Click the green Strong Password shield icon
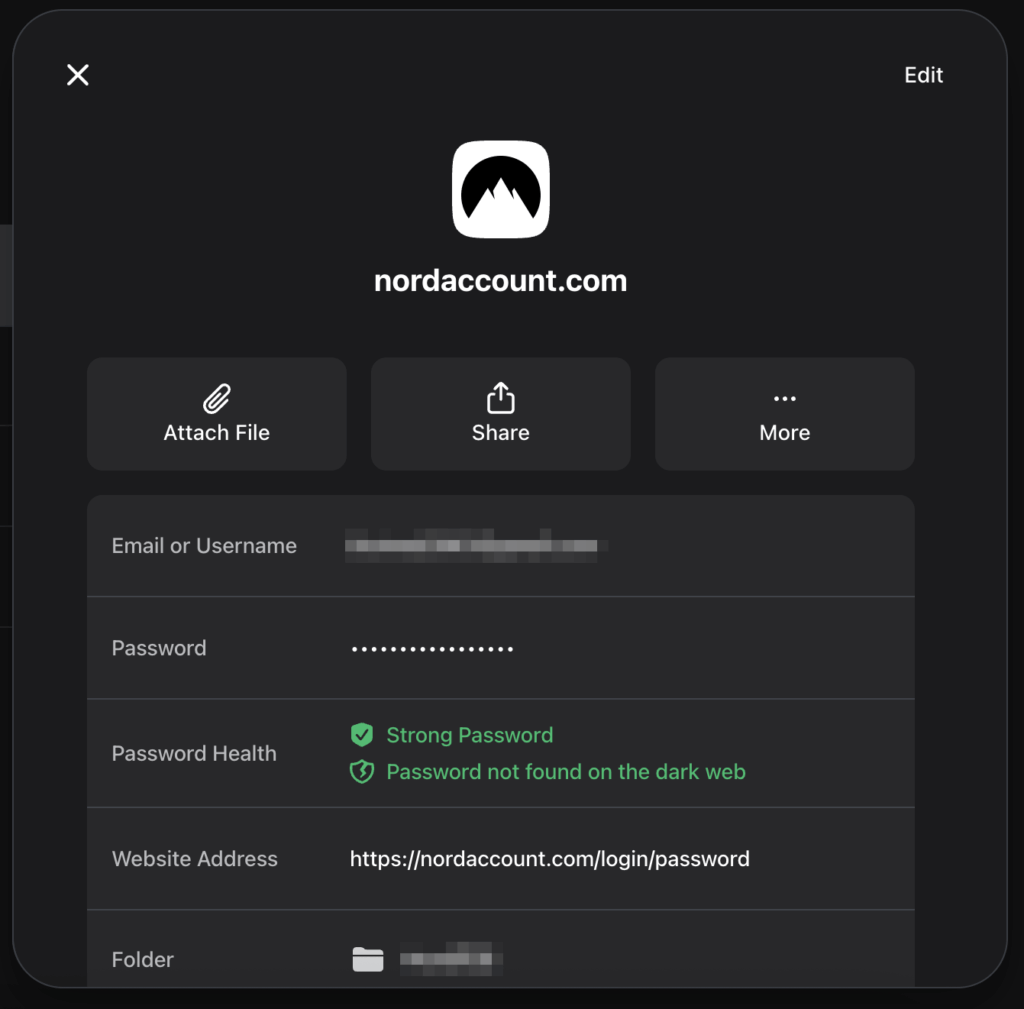This screenshot has width=1024, height=1009. (x=362, y=735)
